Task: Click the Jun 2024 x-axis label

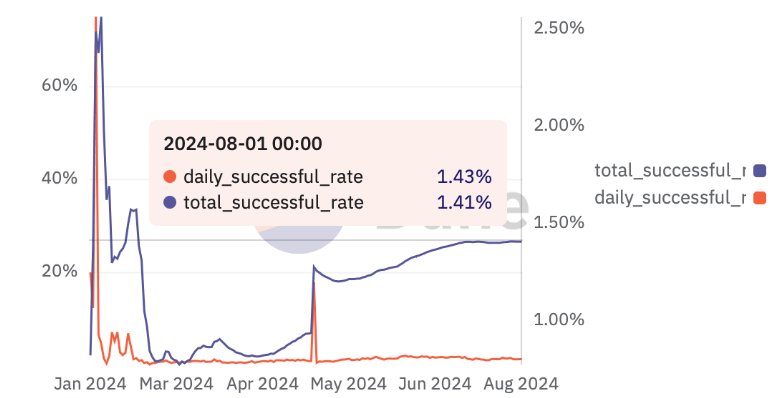Action: [x=435, y=384]
